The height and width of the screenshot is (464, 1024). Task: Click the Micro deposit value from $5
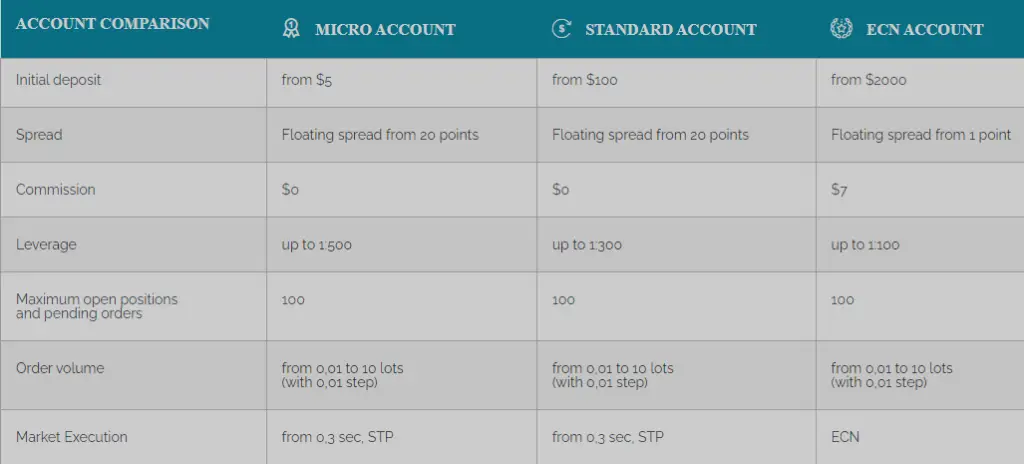307,80
